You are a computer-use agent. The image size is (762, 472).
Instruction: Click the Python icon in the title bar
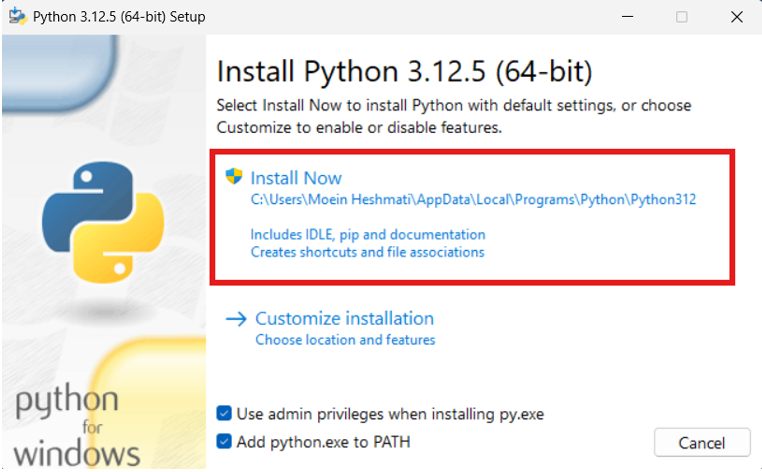point(17,17)
